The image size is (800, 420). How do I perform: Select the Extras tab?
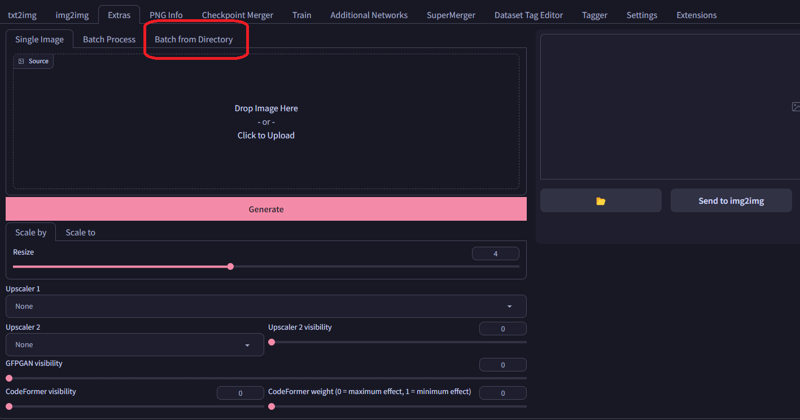point(119,15)
